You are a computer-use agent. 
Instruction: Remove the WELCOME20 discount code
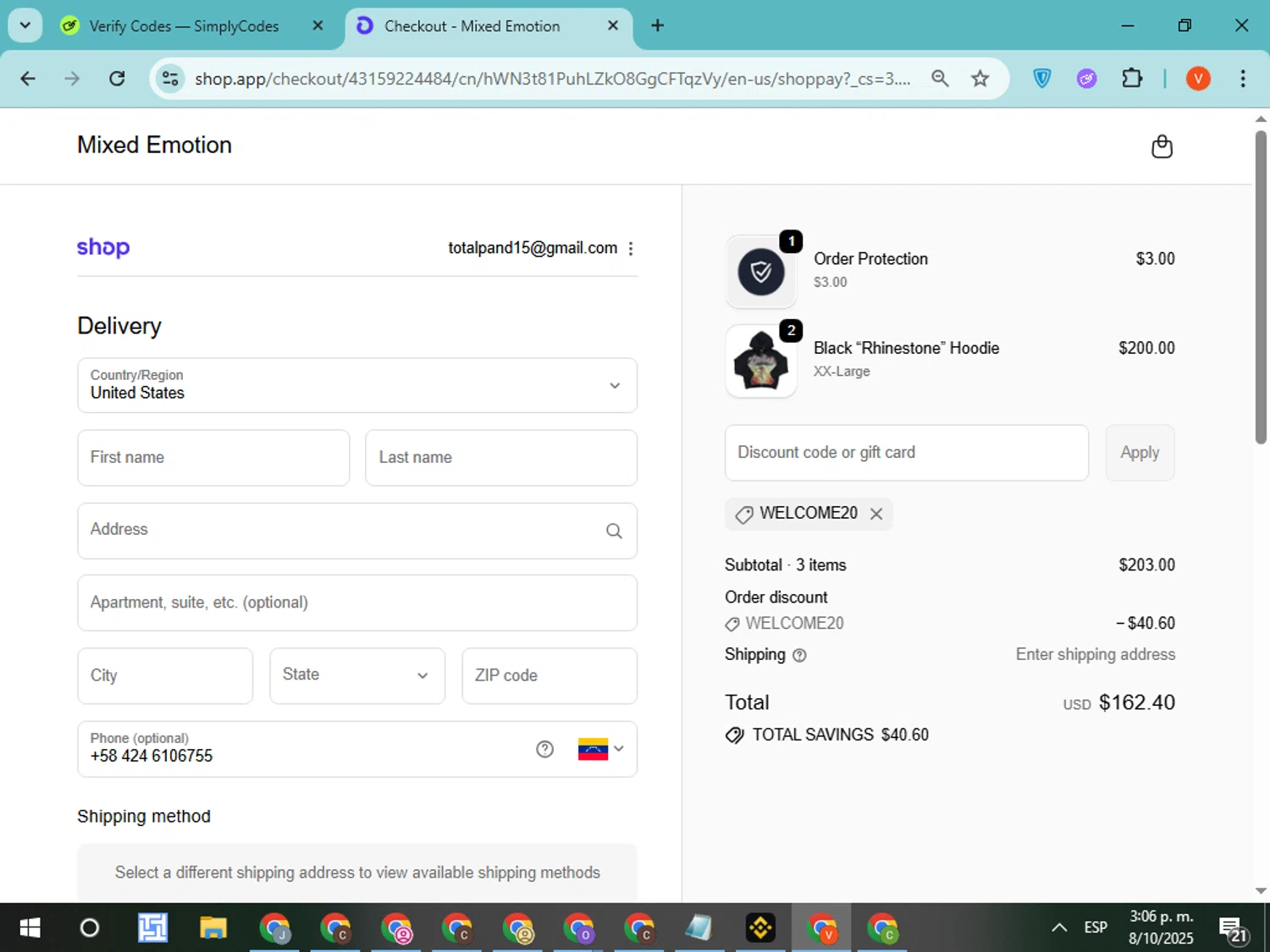click(x=876, y=514)
